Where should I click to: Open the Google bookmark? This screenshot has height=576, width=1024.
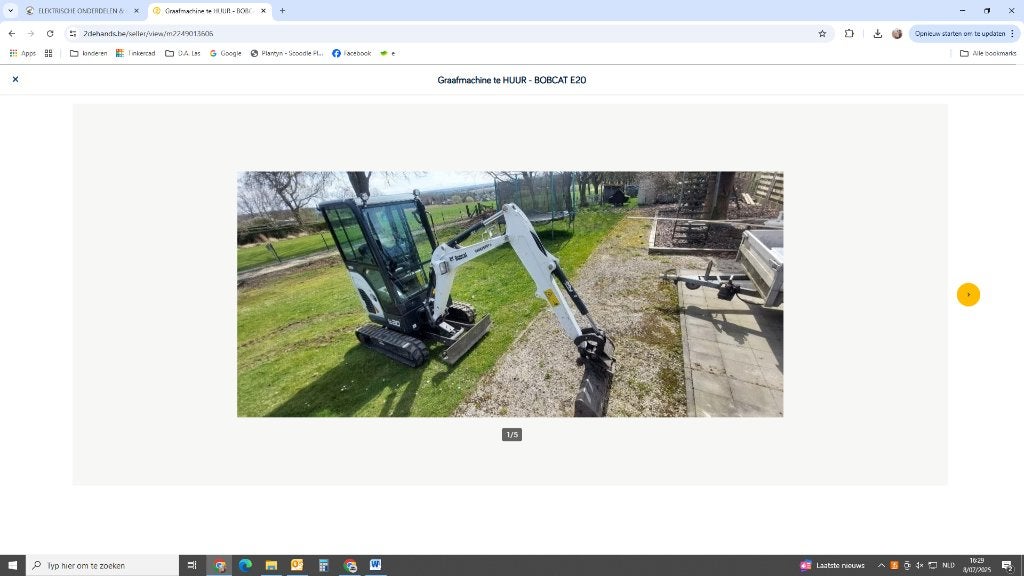tap(225, 54)
